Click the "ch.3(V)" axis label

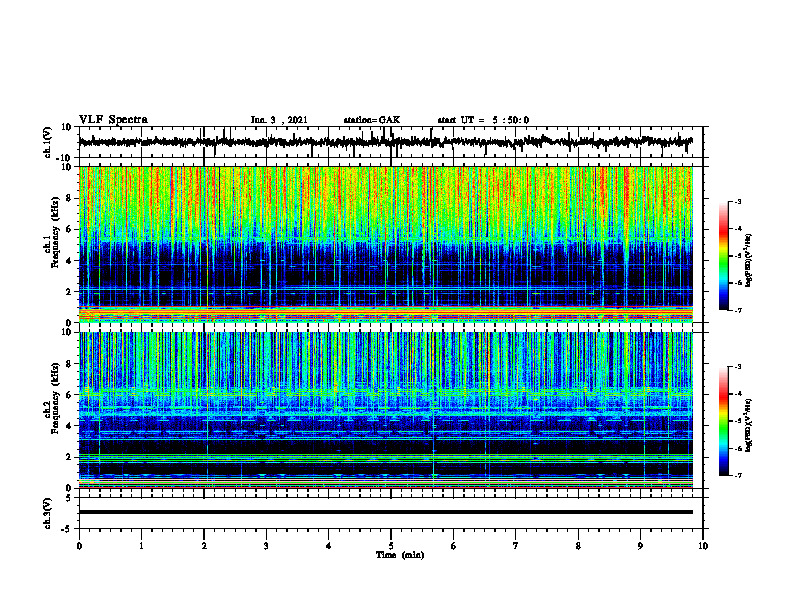click(48, 513)
